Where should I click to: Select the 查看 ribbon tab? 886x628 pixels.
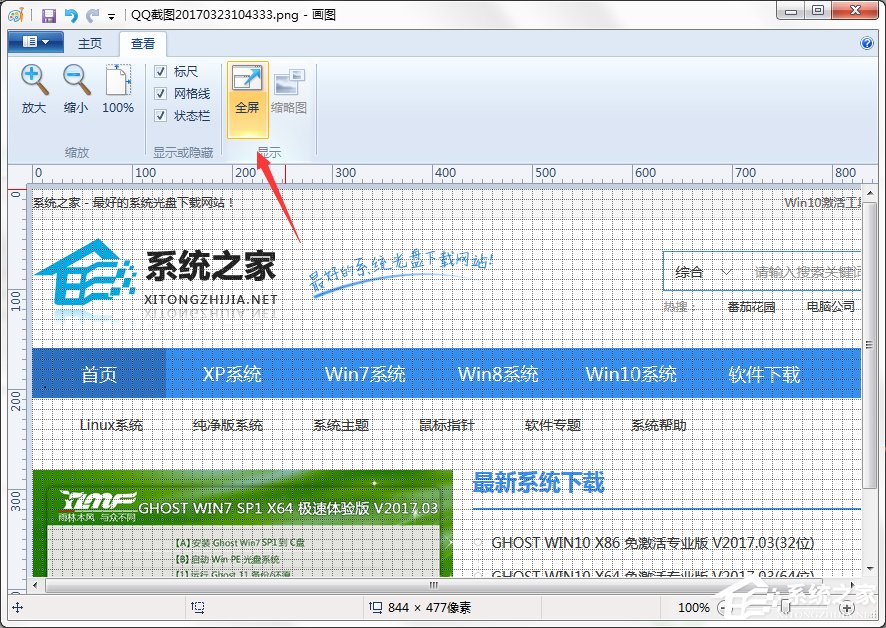click(x=143, y=44)
